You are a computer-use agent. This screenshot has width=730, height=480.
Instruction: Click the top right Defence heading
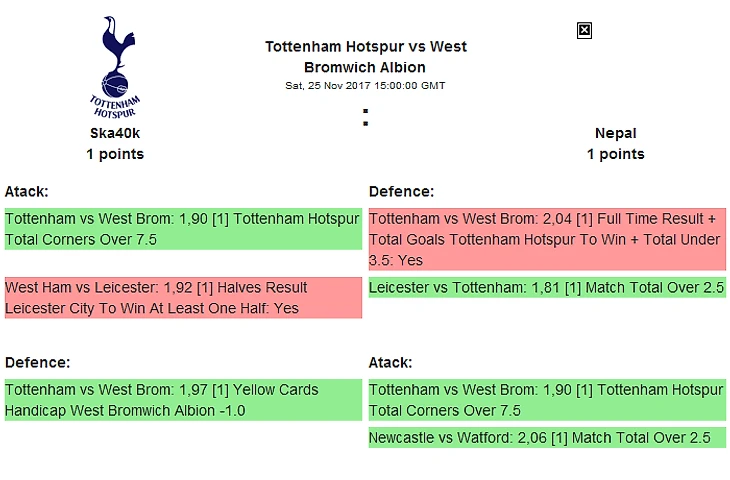point(400,191)
